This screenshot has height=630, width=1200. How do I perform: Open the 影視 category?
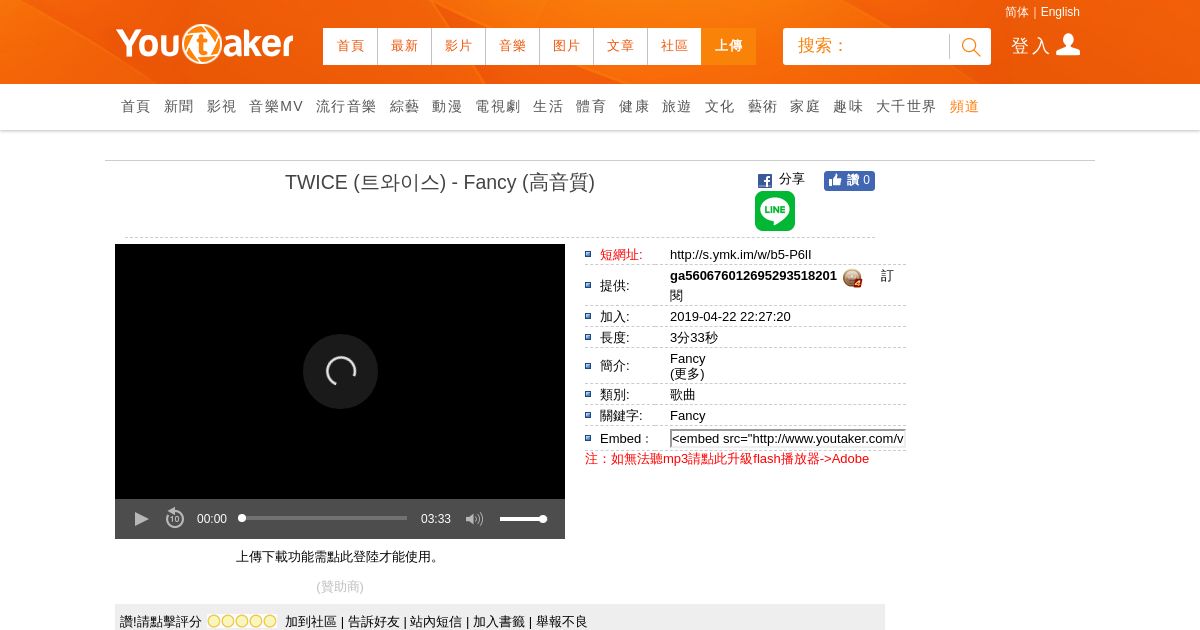[222, 106]
